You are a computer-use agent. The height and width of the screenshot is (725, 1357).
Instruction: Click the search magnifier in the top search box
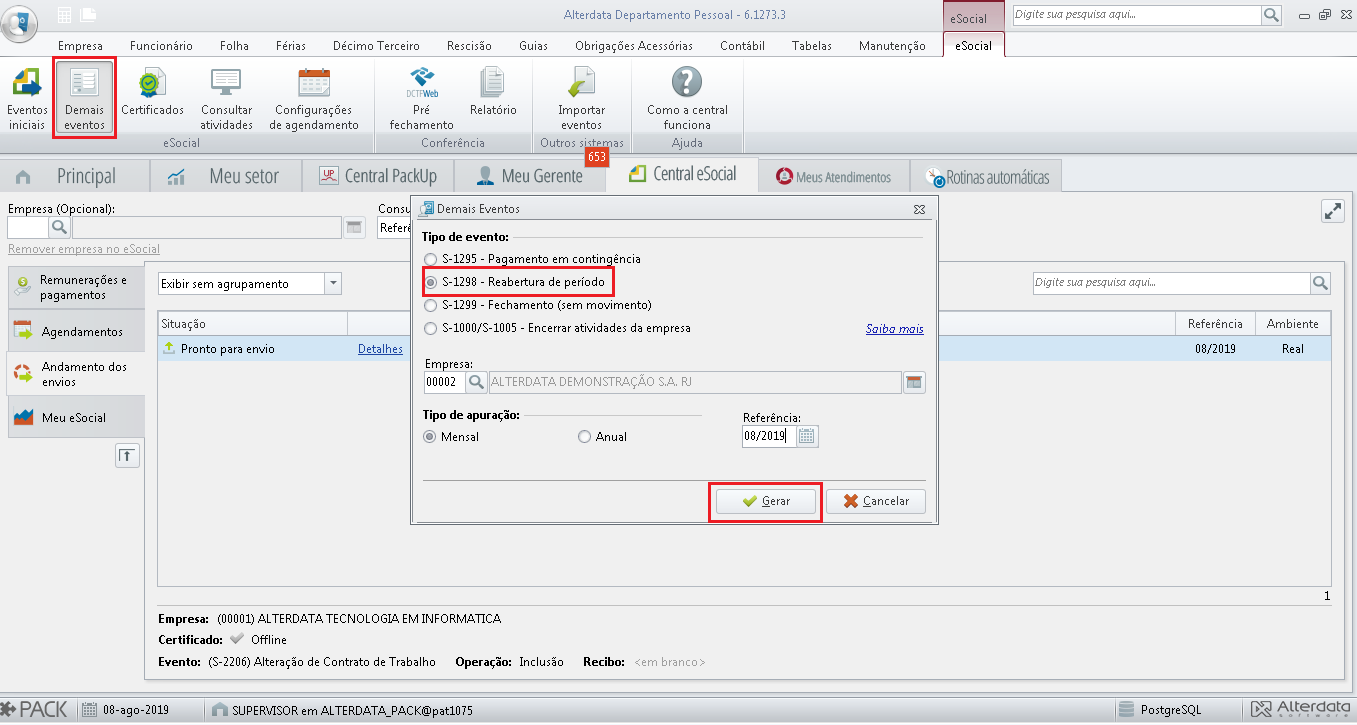coord(1272,15)
